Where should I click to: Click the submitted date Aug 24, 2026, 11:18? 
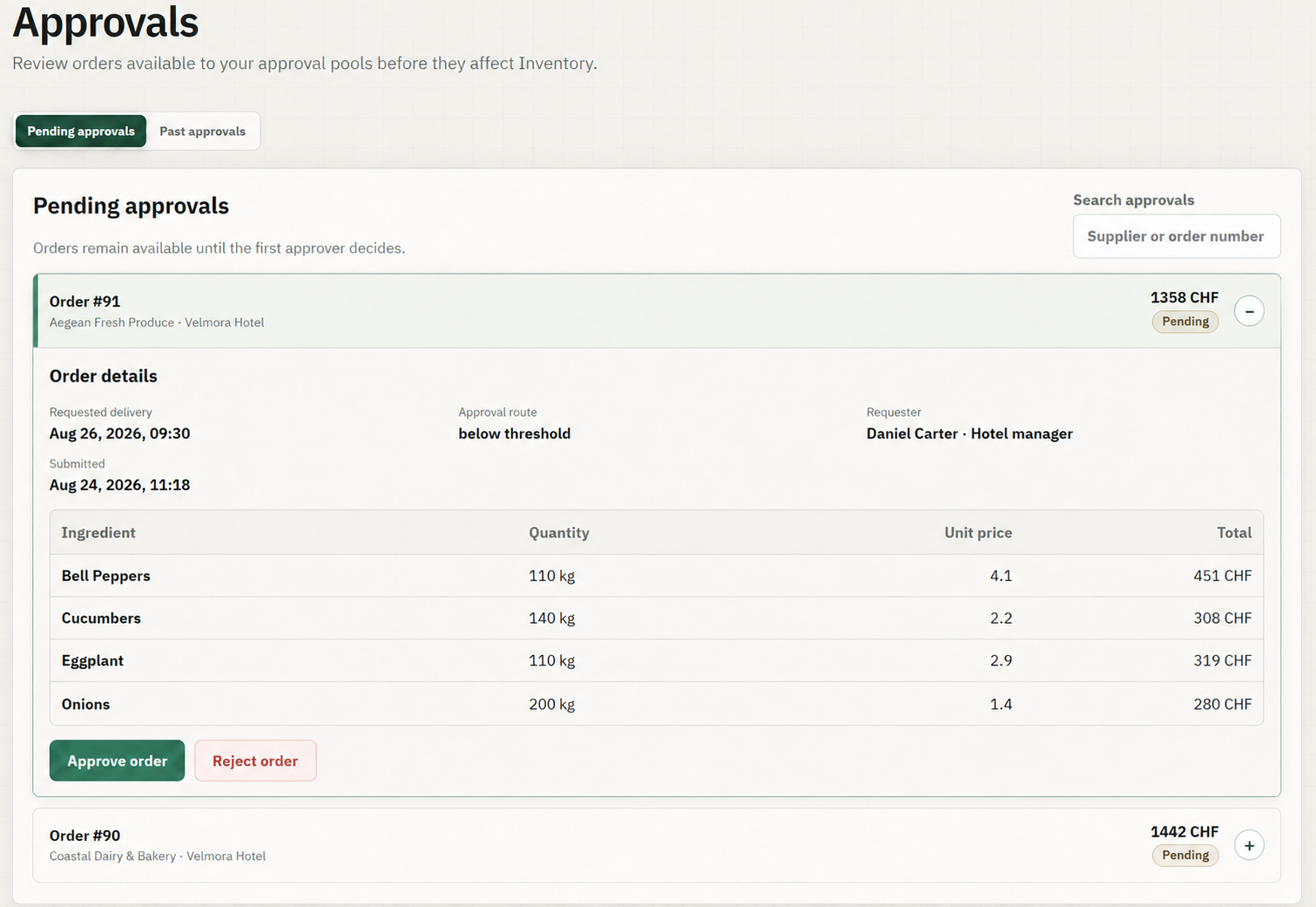[x=119, y=485]
